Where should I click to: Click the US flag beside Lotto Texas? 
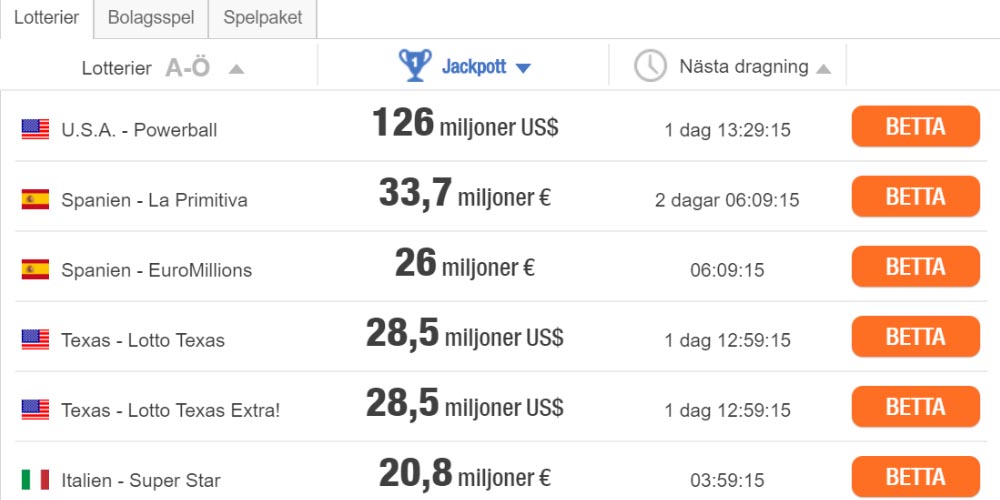pos(35,339)
